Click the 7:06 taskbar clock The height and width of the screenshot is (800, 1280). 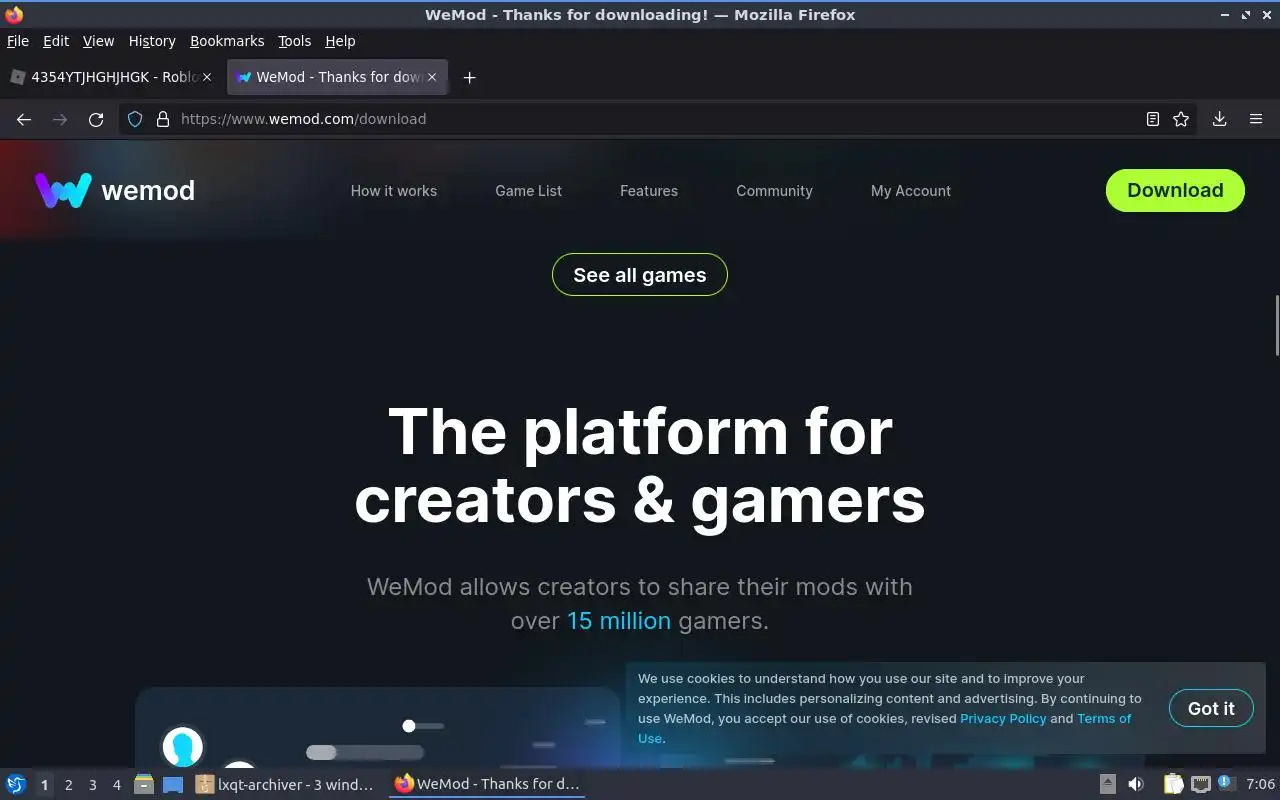(x=1260, y=784)
